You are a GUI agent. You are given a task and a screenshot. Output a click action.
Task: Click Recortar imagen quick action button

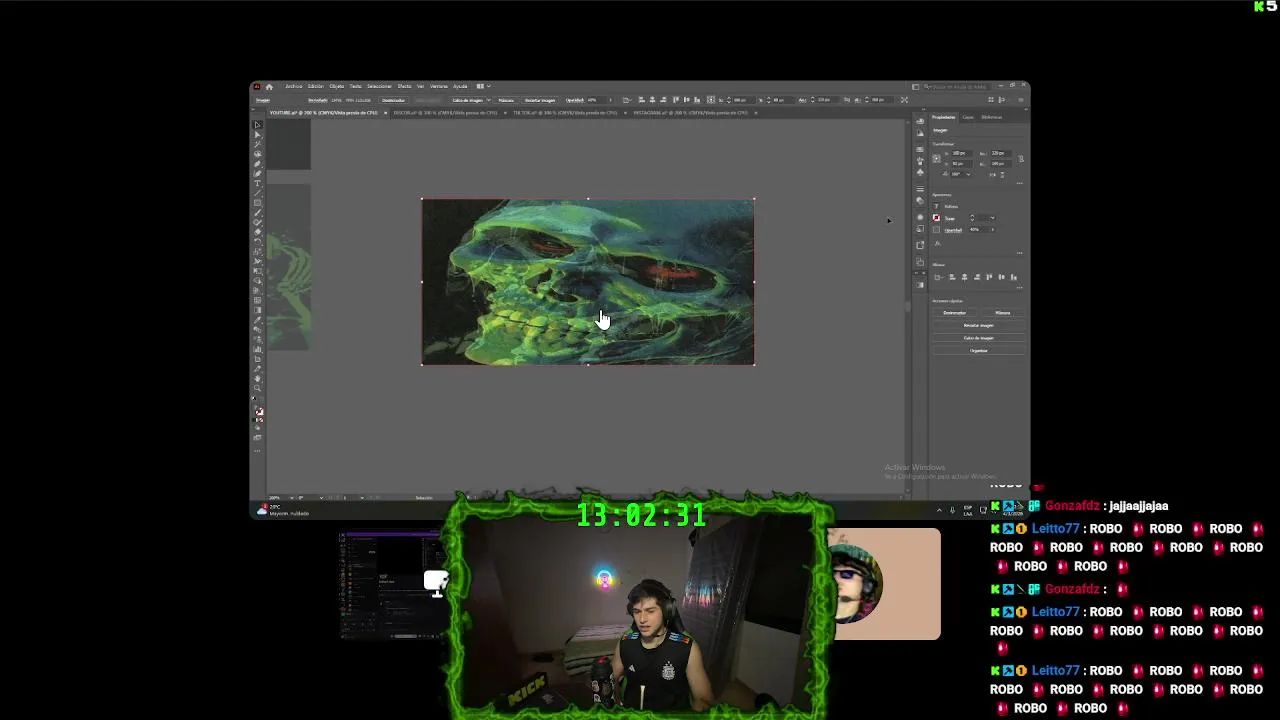(x=979, y=325)
